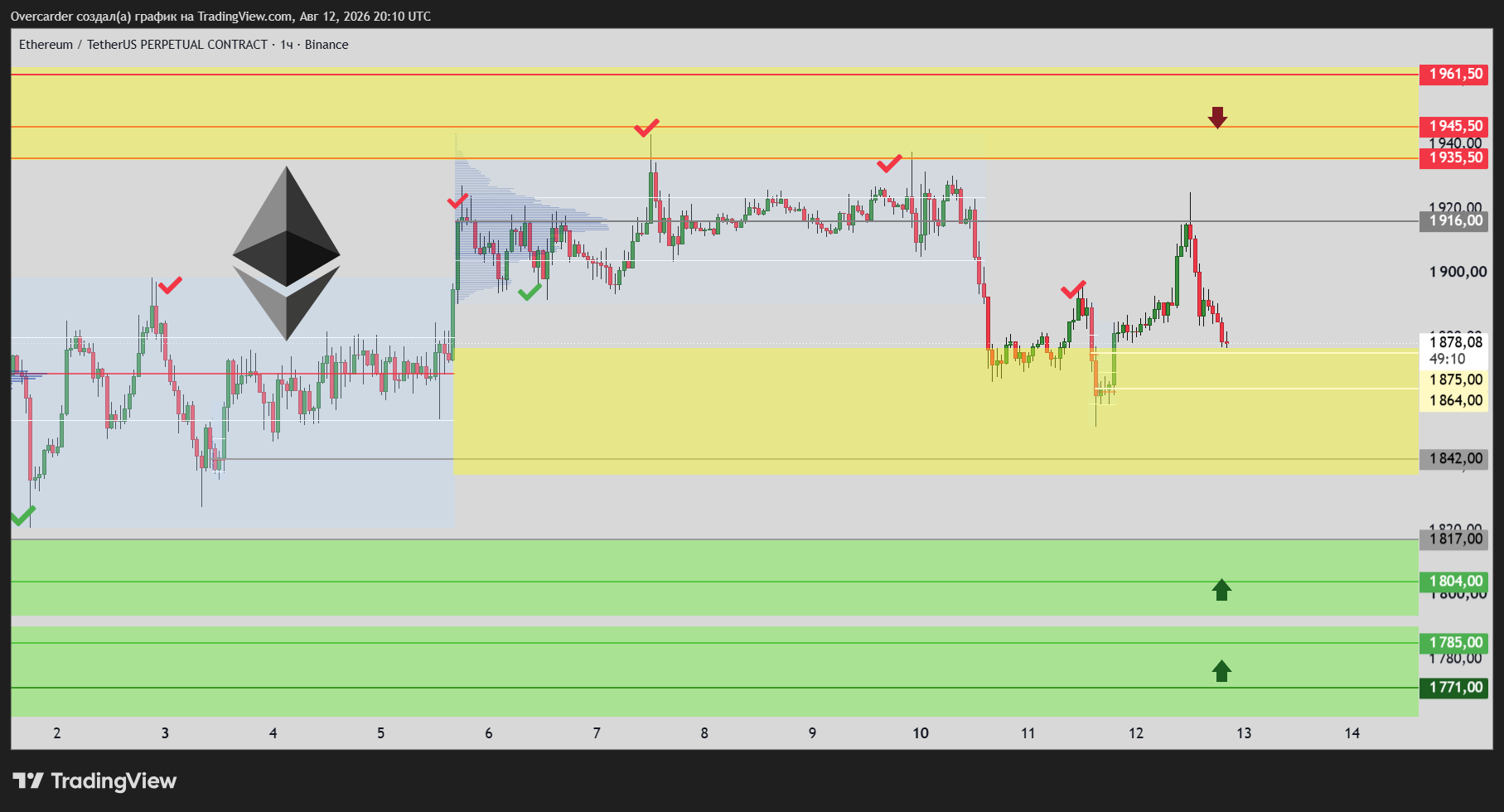Click the gray 1817,00 price label
1504x812 pixels.
point(1456,539)
